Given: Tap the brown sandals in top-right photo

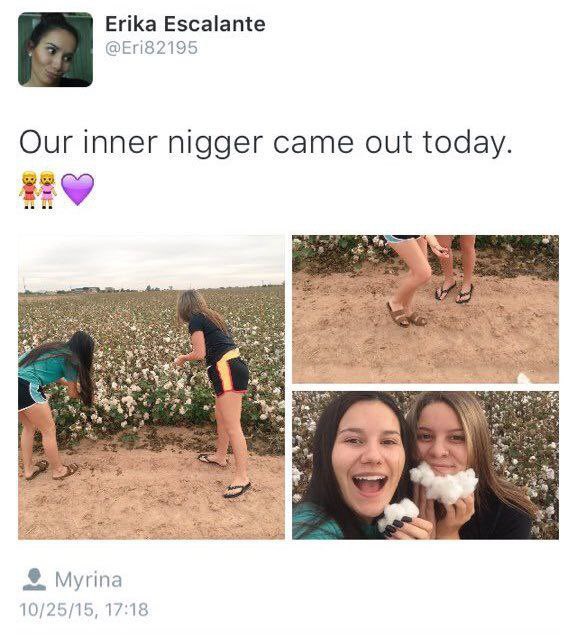Looking at the screenshot, I should coord(406,315).
